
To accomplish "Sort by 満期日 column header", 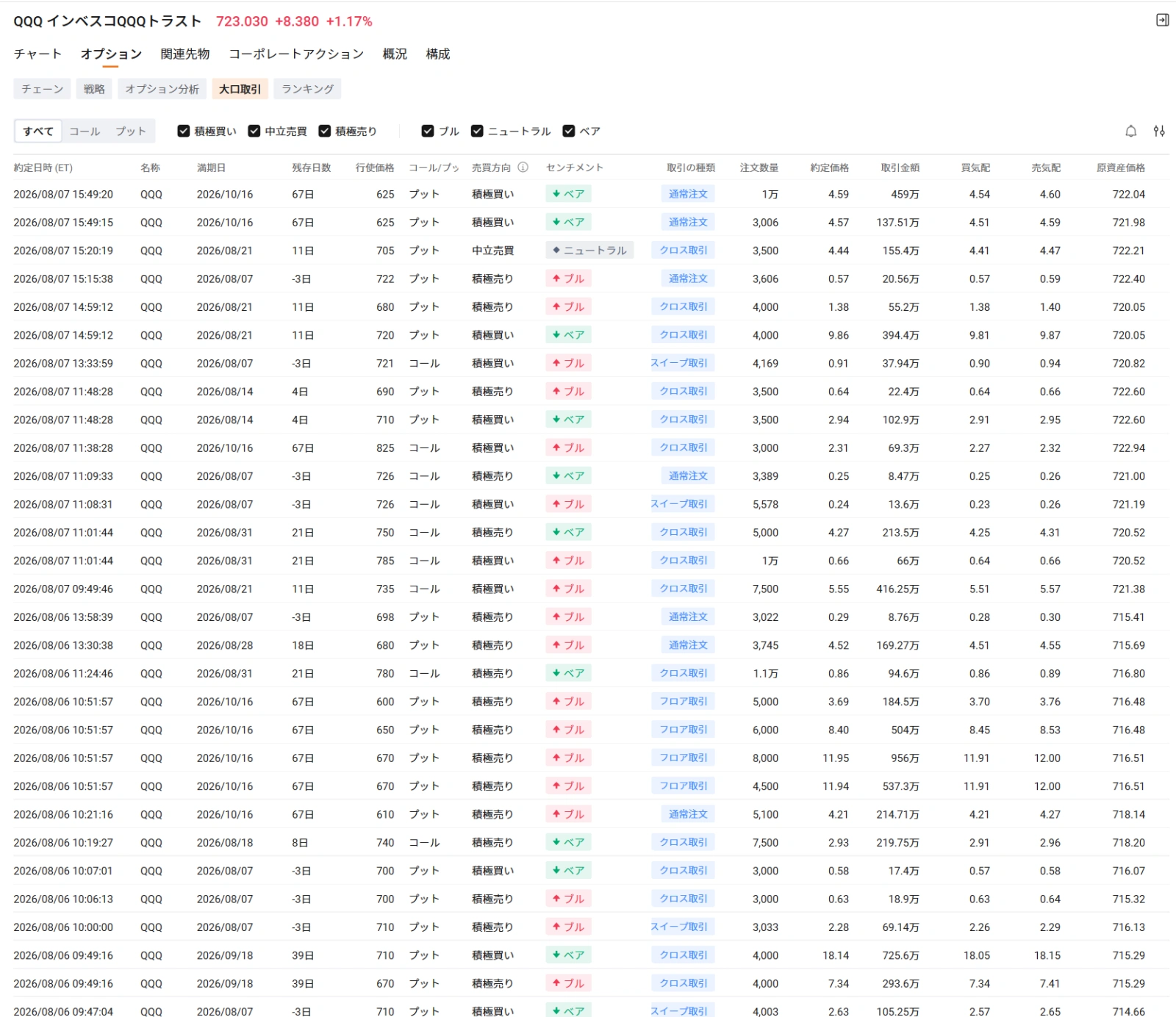I will [x=211, y=168].
